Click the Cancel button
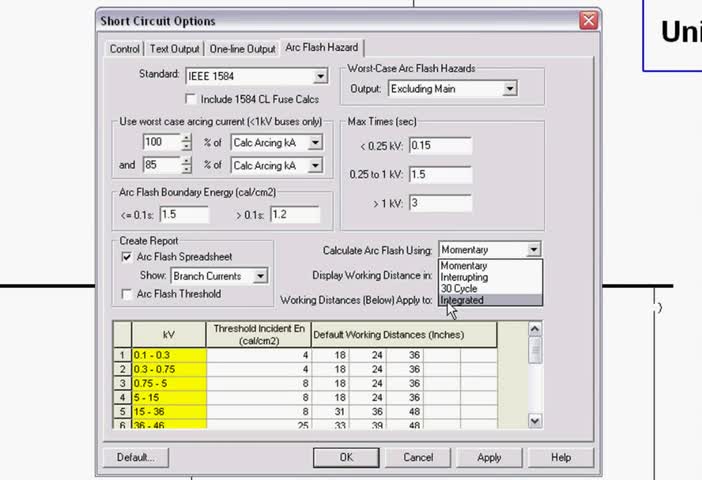 pos(418,457)
